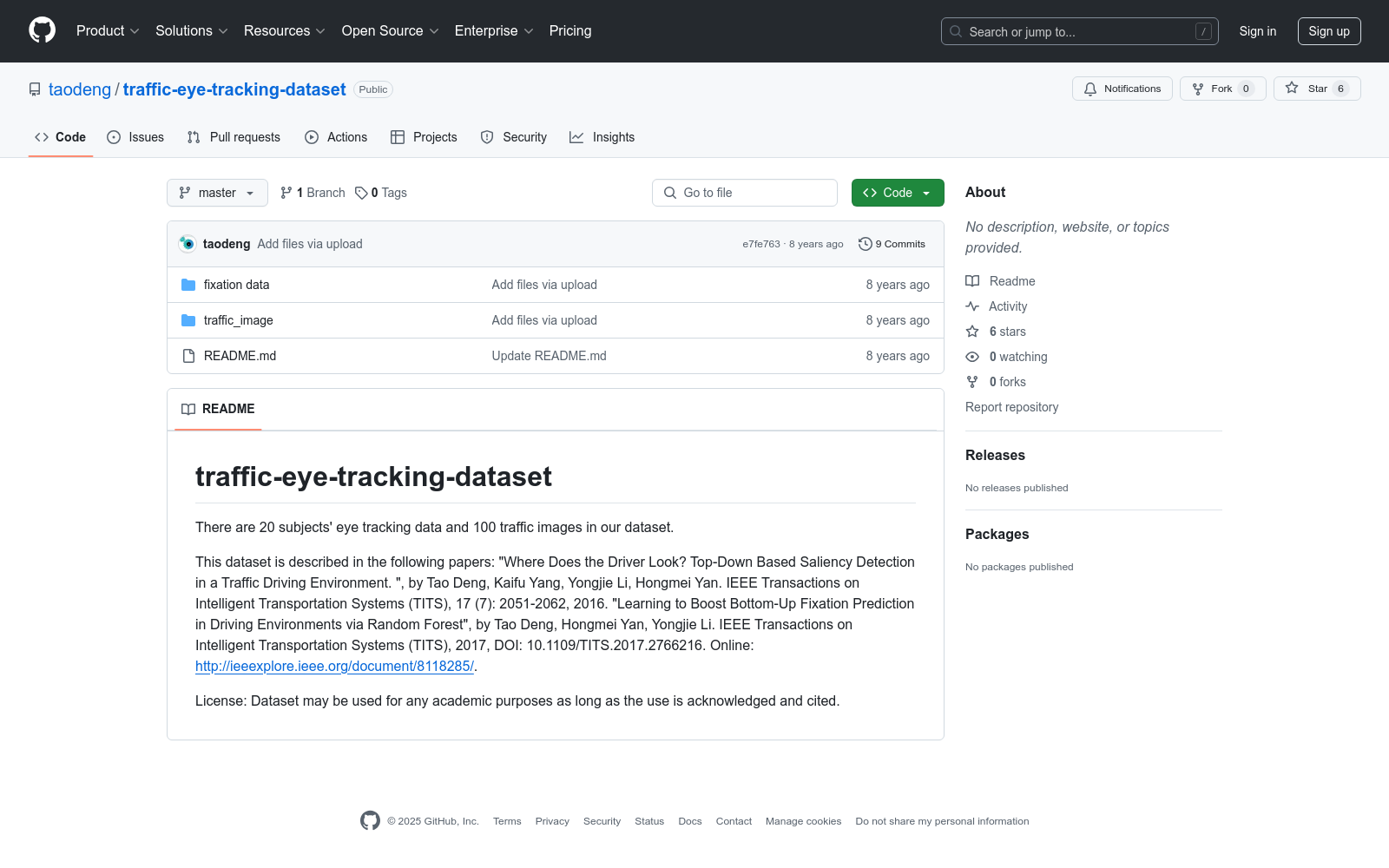Open the Contact footer link
The height and width of the screenshot is (868, 1389).
tap(734, 821)
